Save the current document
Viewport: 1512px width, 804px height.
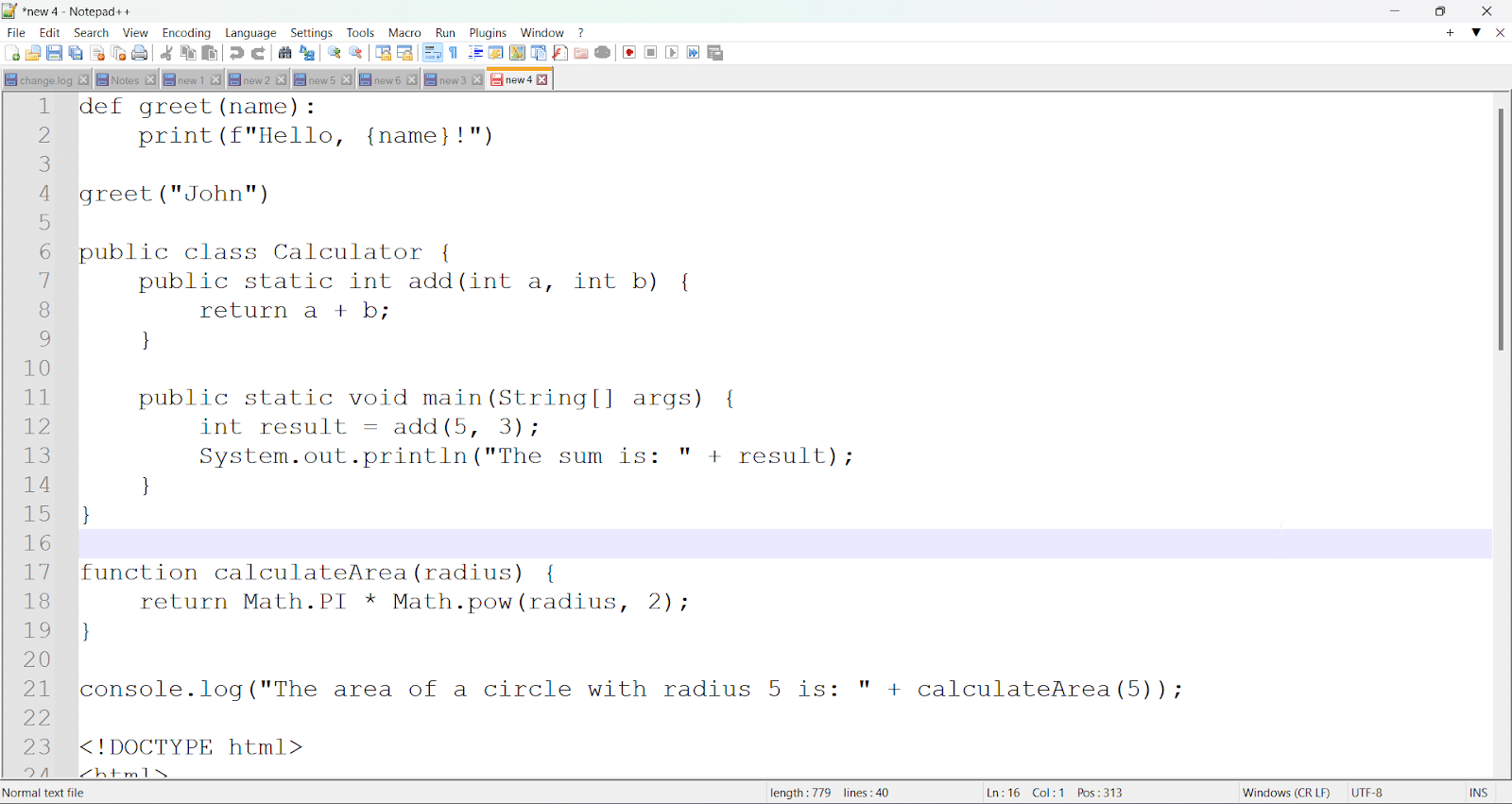(55, 53)
